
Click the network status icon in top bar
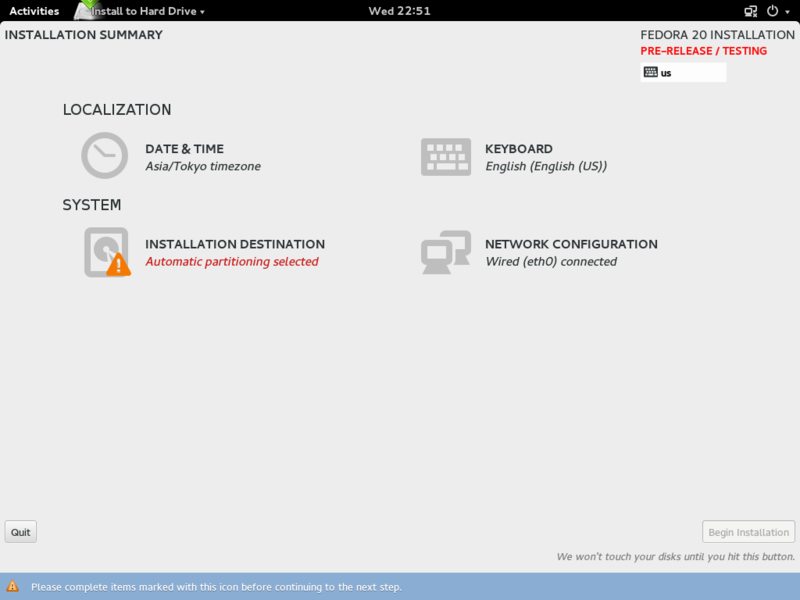coord(751,11)
